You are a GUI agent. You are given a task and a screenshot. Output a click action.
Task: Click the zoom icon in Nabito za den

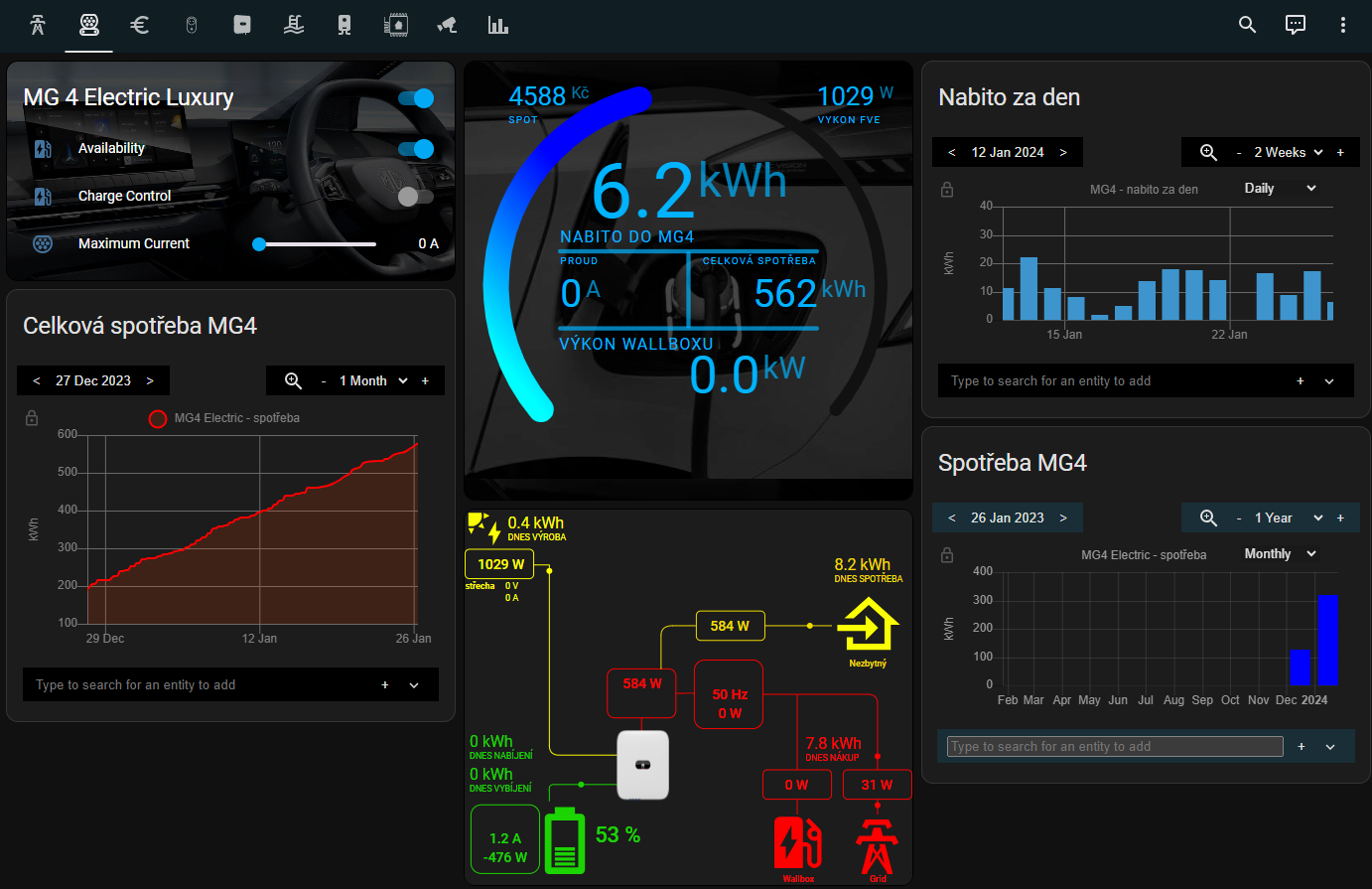coord(1208,152)
